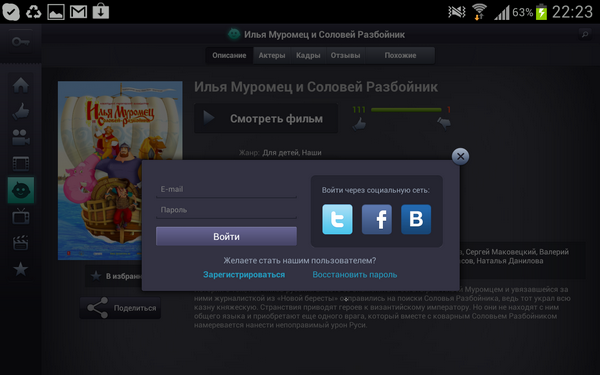
Task: Sign in with Twitter icon
Action: [337, 219]
